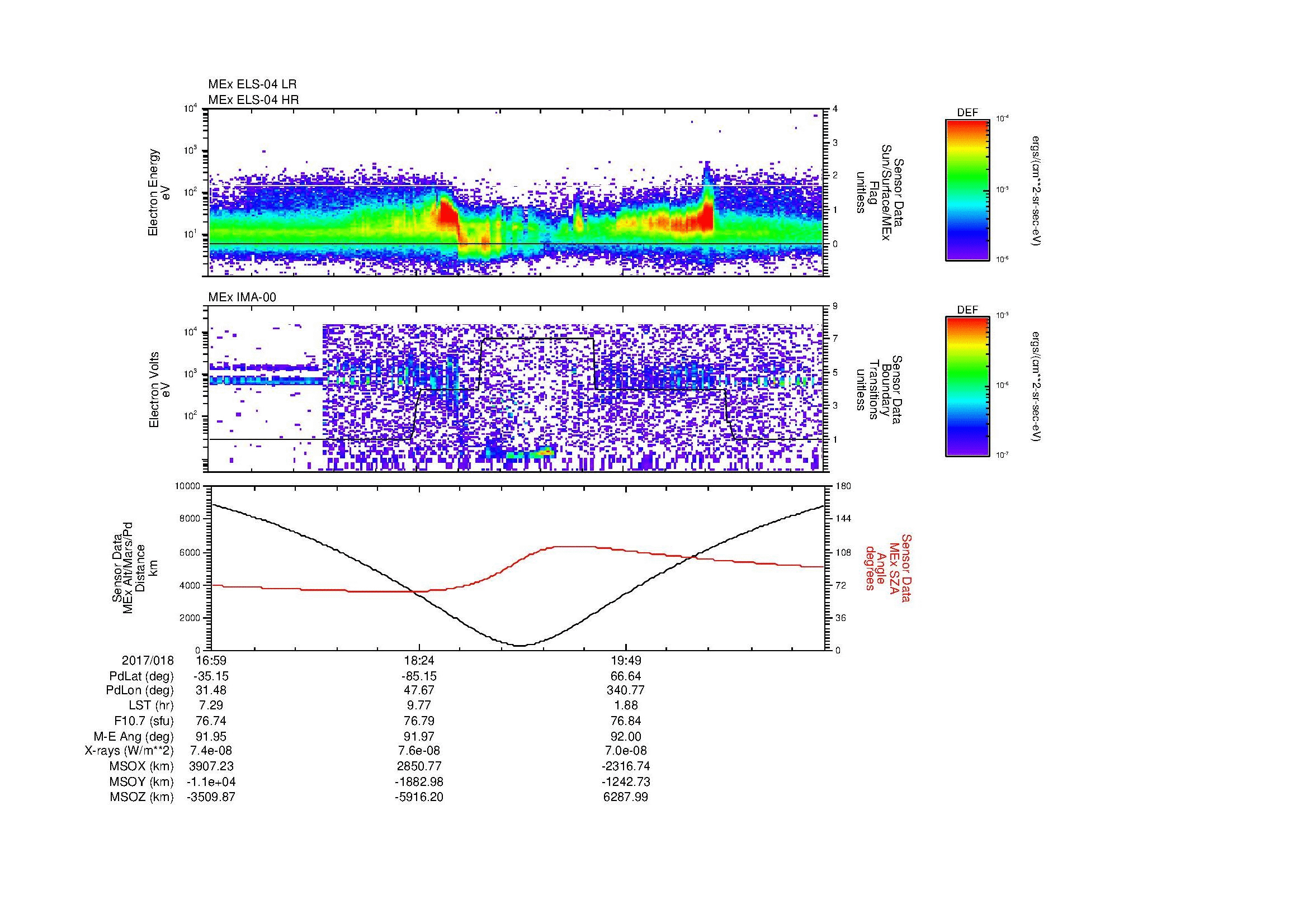Click the PdLon value '340.77'
This screenshot has height=924, width=1308.
pos(626,690)
